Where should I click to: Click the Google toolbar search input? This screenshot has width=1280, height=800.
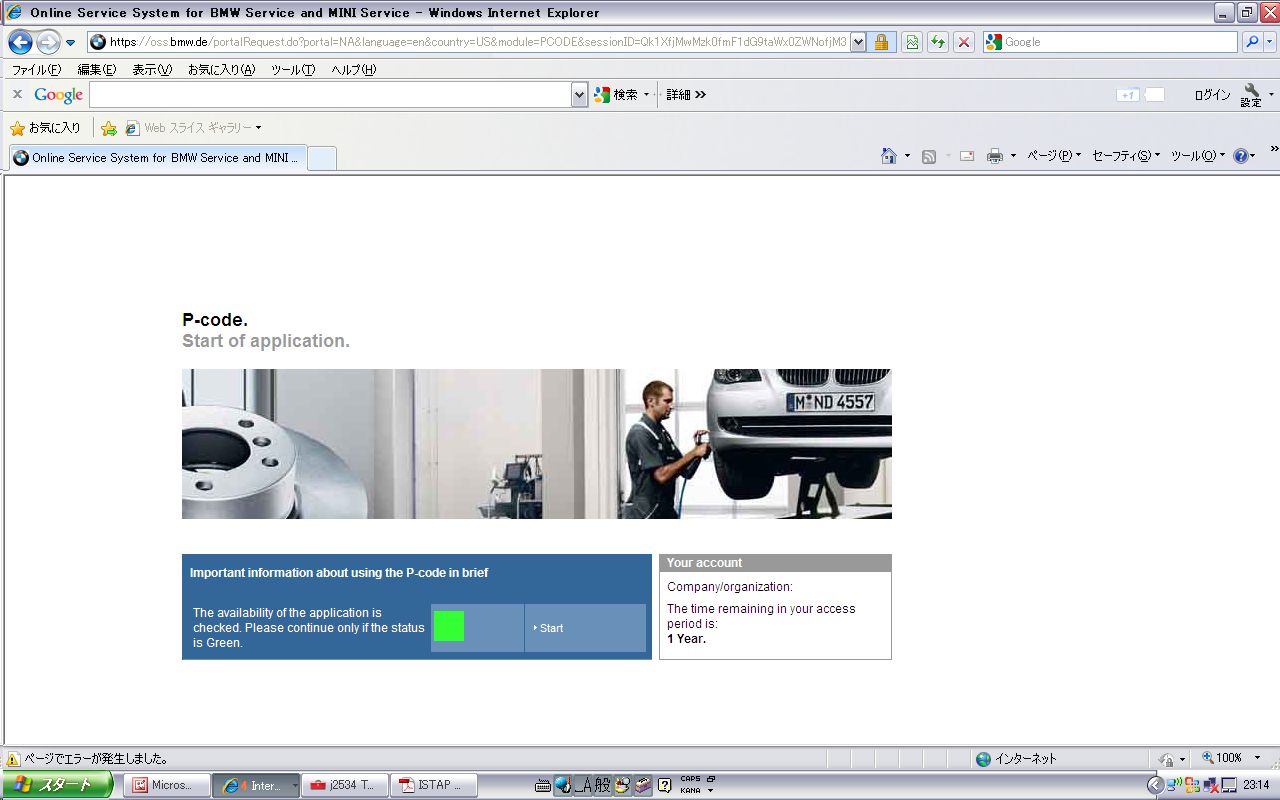click(330, 95)
